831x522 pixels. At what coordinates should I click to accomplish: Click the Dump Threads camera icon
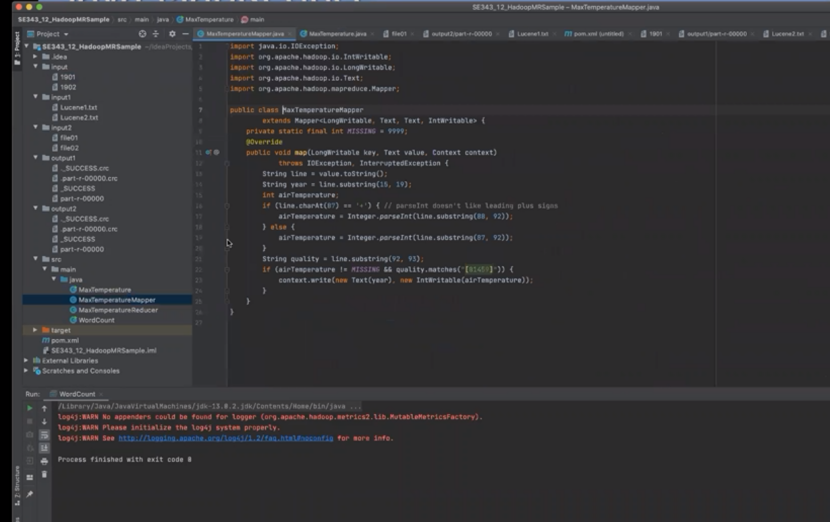[30, 435]
